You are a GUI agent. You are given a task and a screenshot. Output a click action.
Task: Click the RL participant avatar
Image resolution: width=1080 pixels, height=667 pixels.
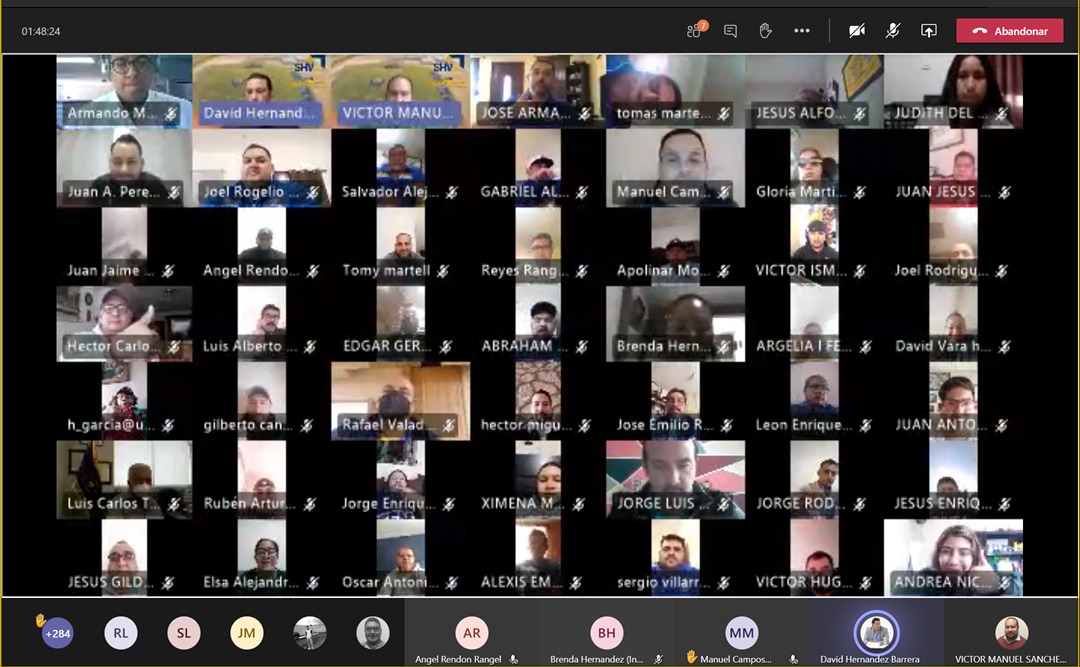(121, 632)
